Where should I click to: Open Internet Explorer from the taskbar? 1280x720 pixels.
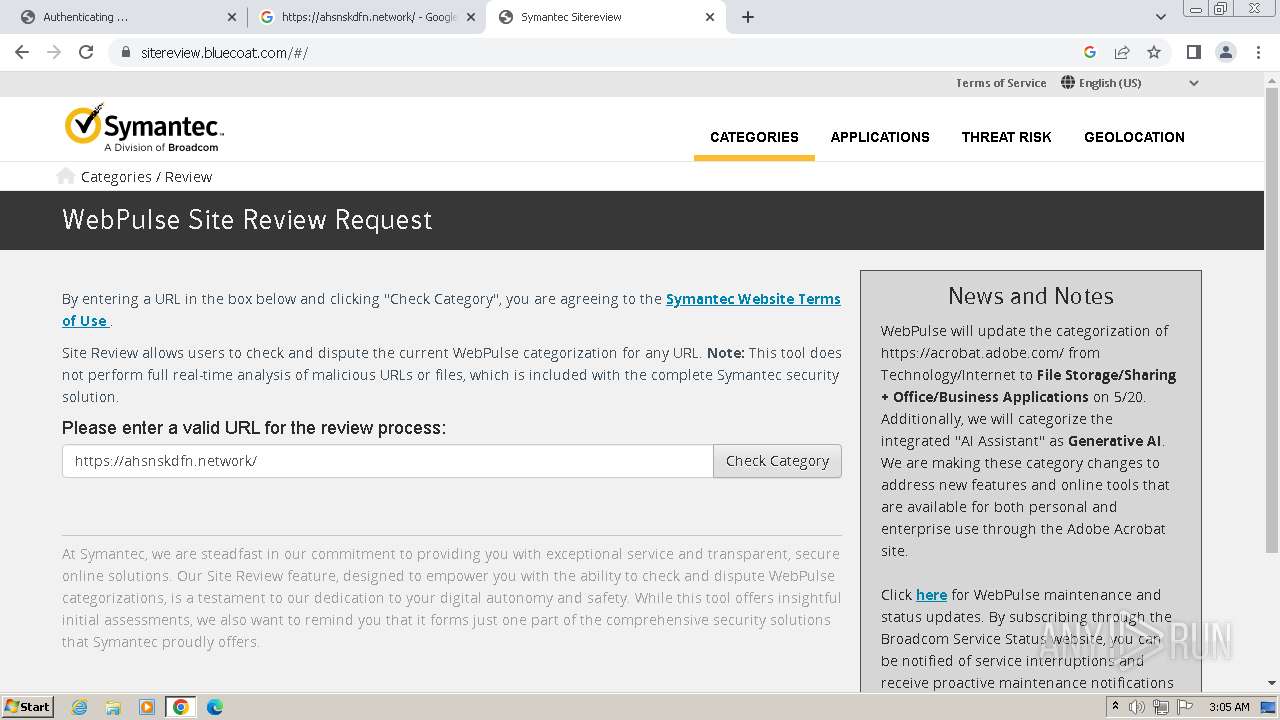79,707
